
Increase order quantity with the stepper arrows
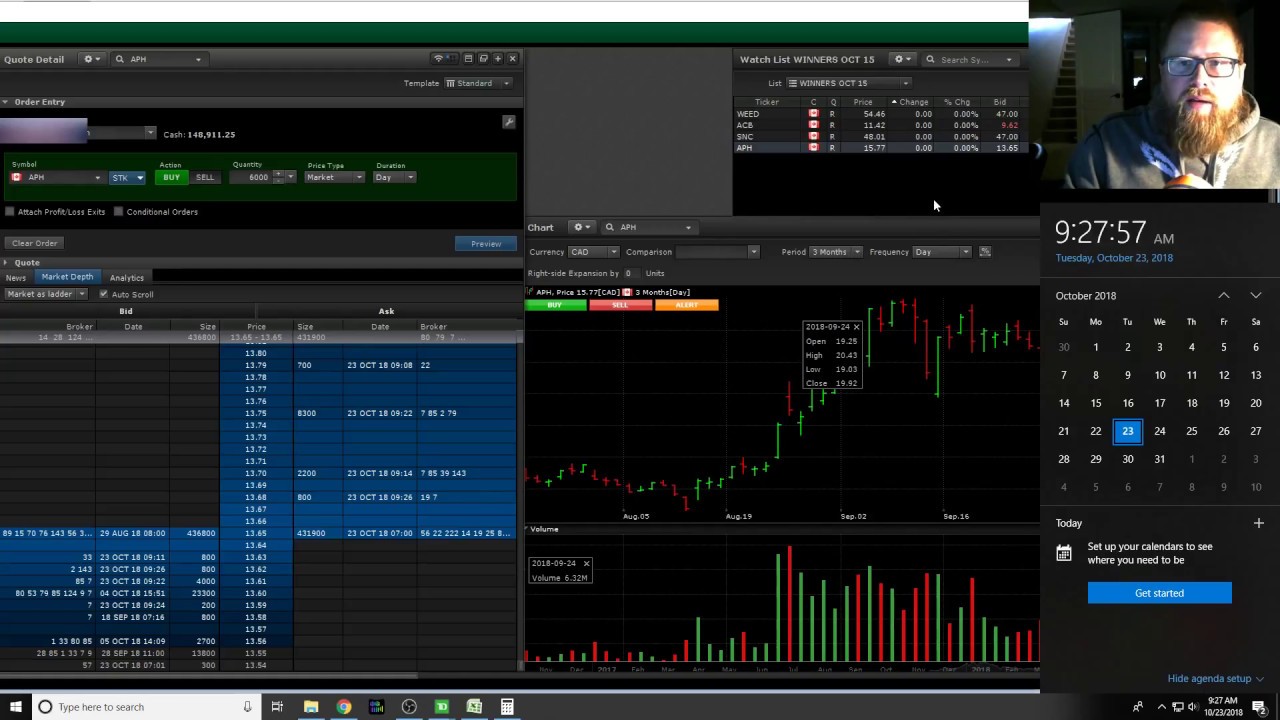[278, 174]
